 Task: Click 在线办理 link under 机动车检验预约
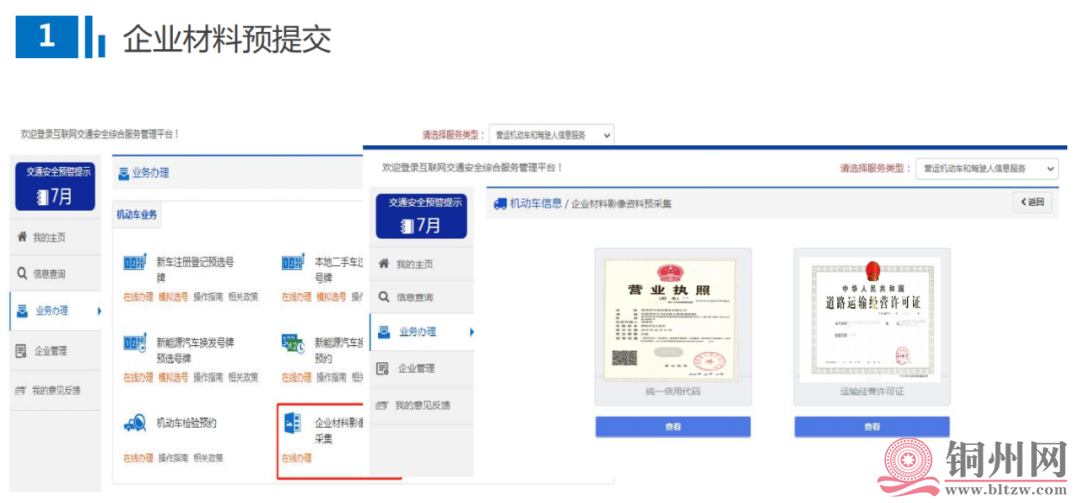pos(138,458)
